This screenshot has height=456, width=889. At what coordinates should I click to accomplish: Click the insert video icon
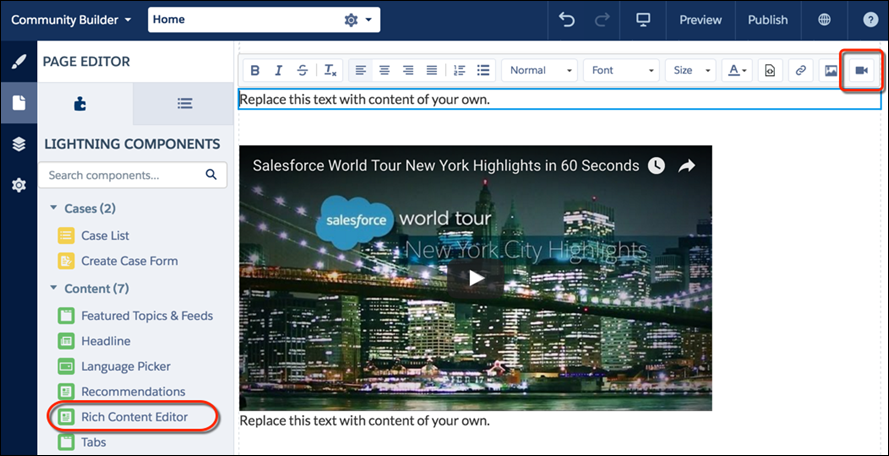tap(861, 71)
